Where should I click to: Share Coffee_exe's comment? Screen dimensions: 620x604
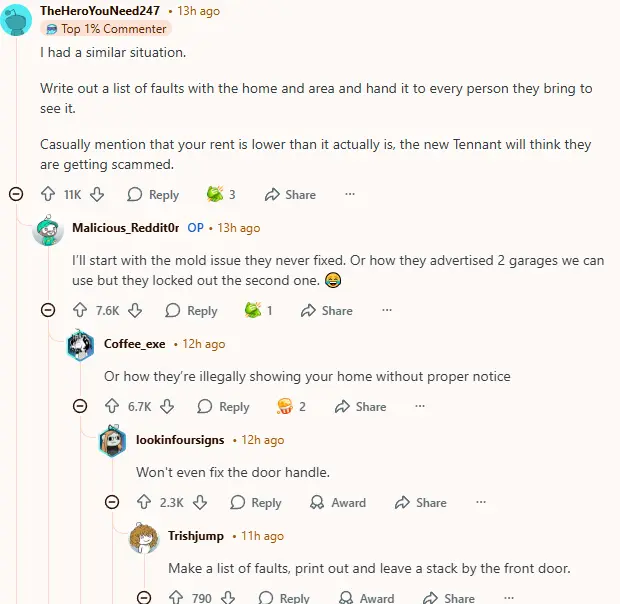point(360,407)
